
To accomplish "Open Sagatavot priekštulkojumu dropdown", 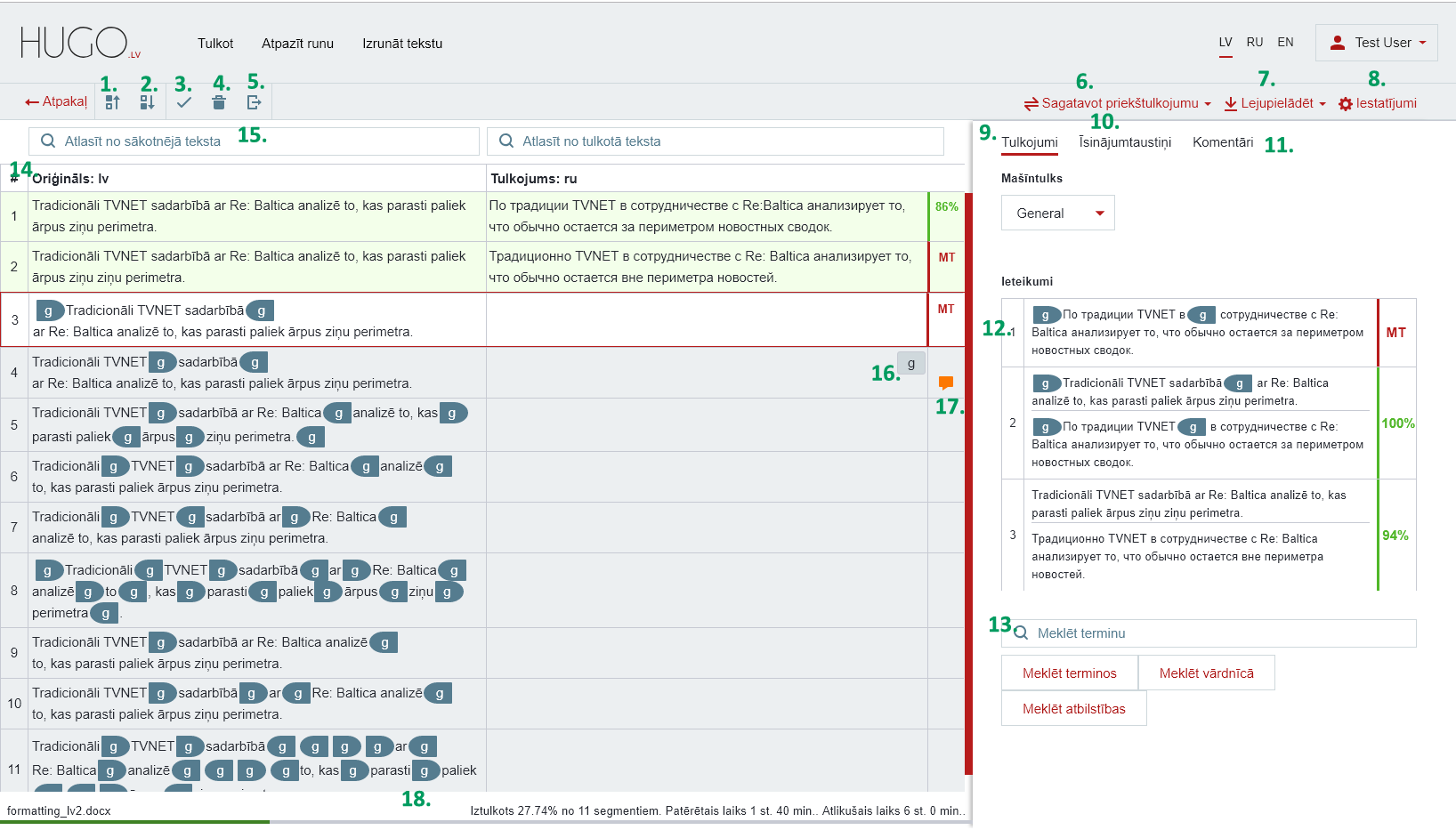I will coord(1118,103).
